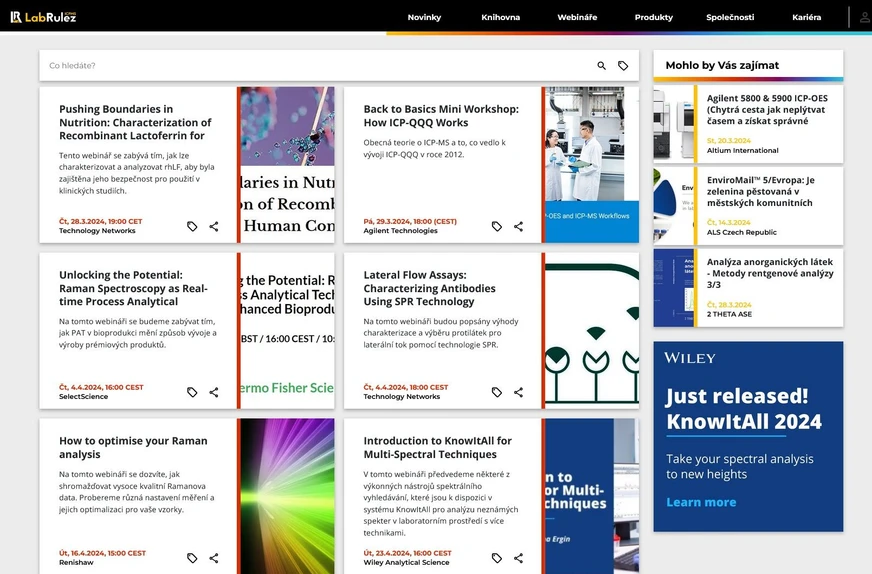
Task: Click tag icon on Unlocking the Potential Raman card
Action: [x=192, y=392]
